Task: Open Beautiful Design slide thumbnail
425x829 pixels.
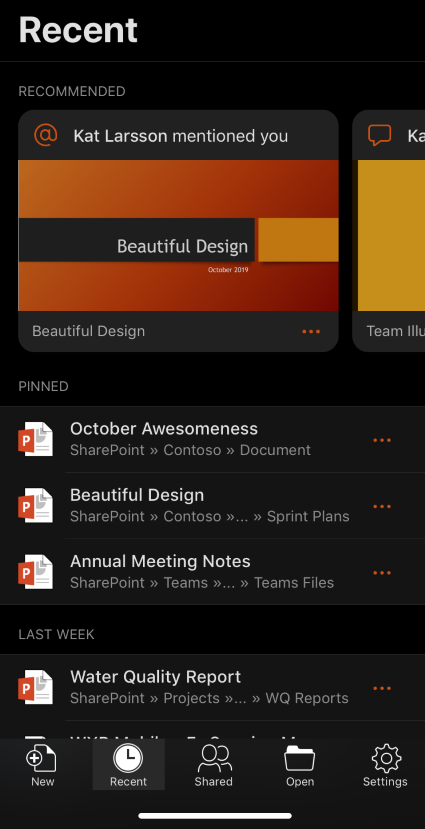Action: (179, 235)
